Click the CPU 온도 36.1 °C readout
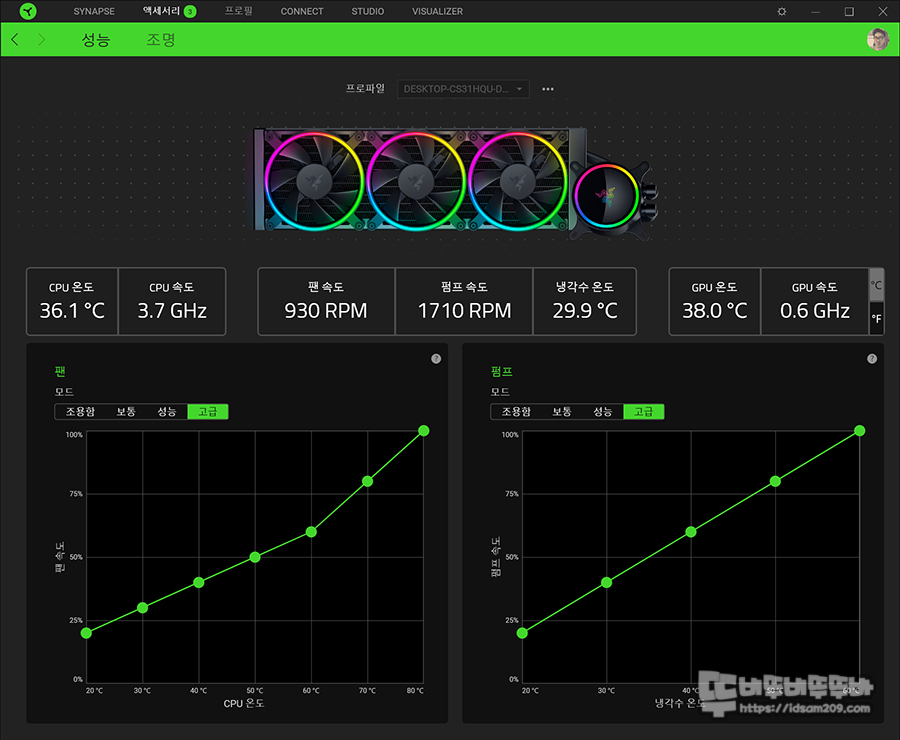Image resolution: width=900 pixels, height=740 pixels. 72,301
